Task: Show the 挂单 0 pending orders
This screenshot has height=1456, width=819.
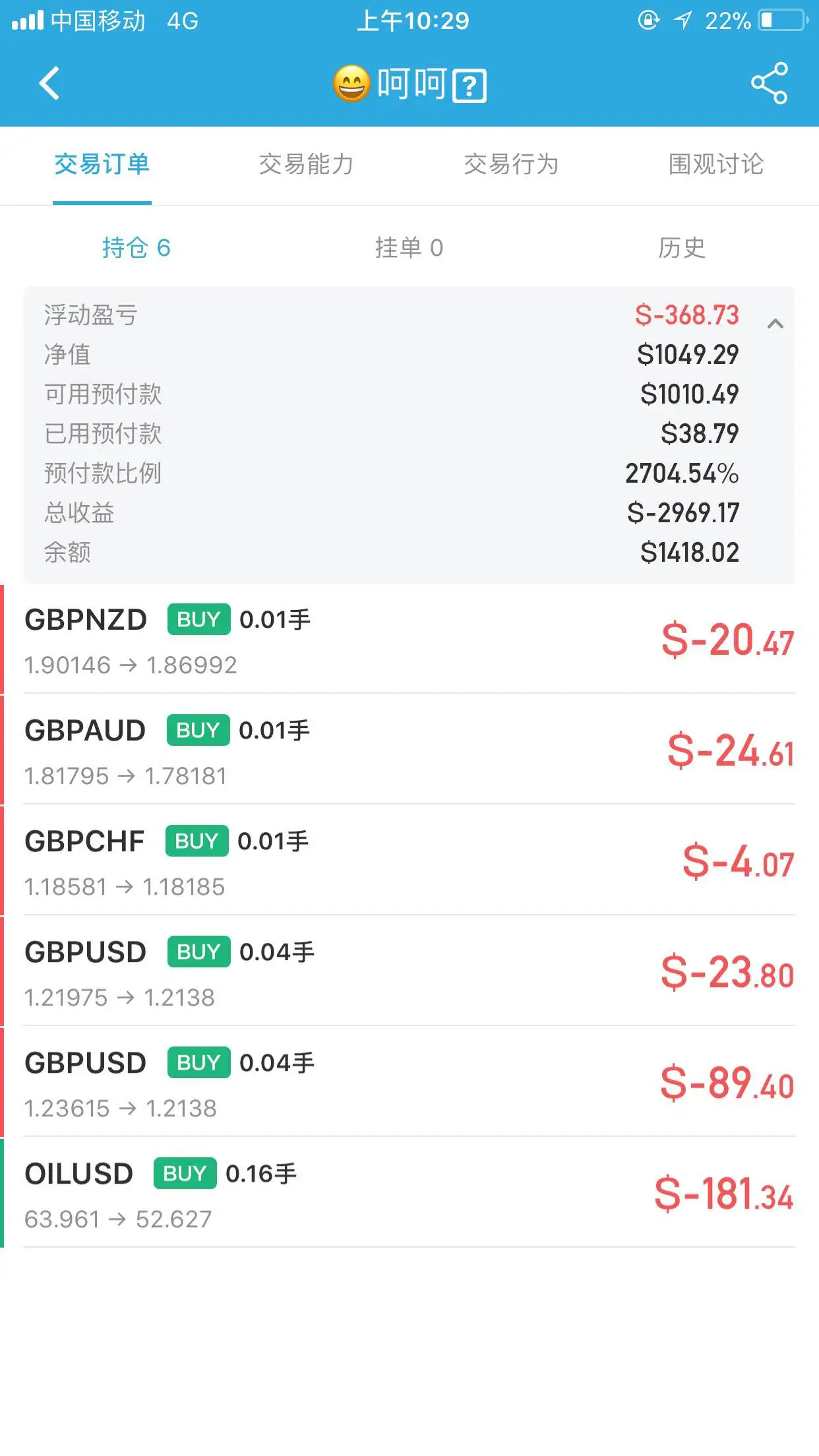Action: 409,248
